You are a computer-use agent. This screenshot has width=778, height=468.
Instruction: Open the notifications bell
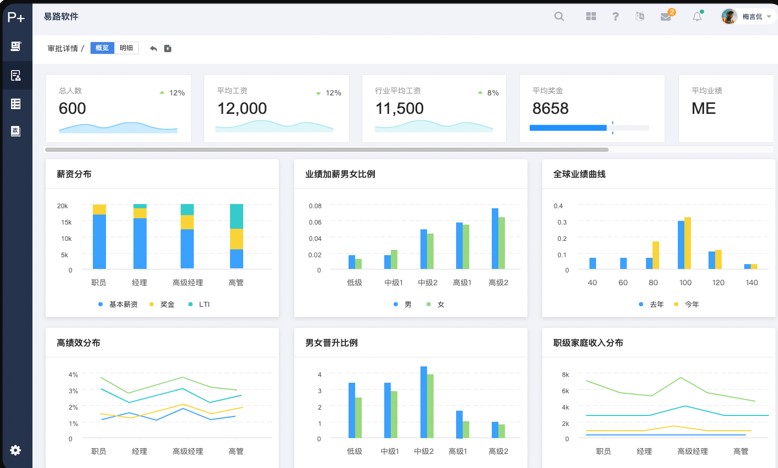(697, 16)
